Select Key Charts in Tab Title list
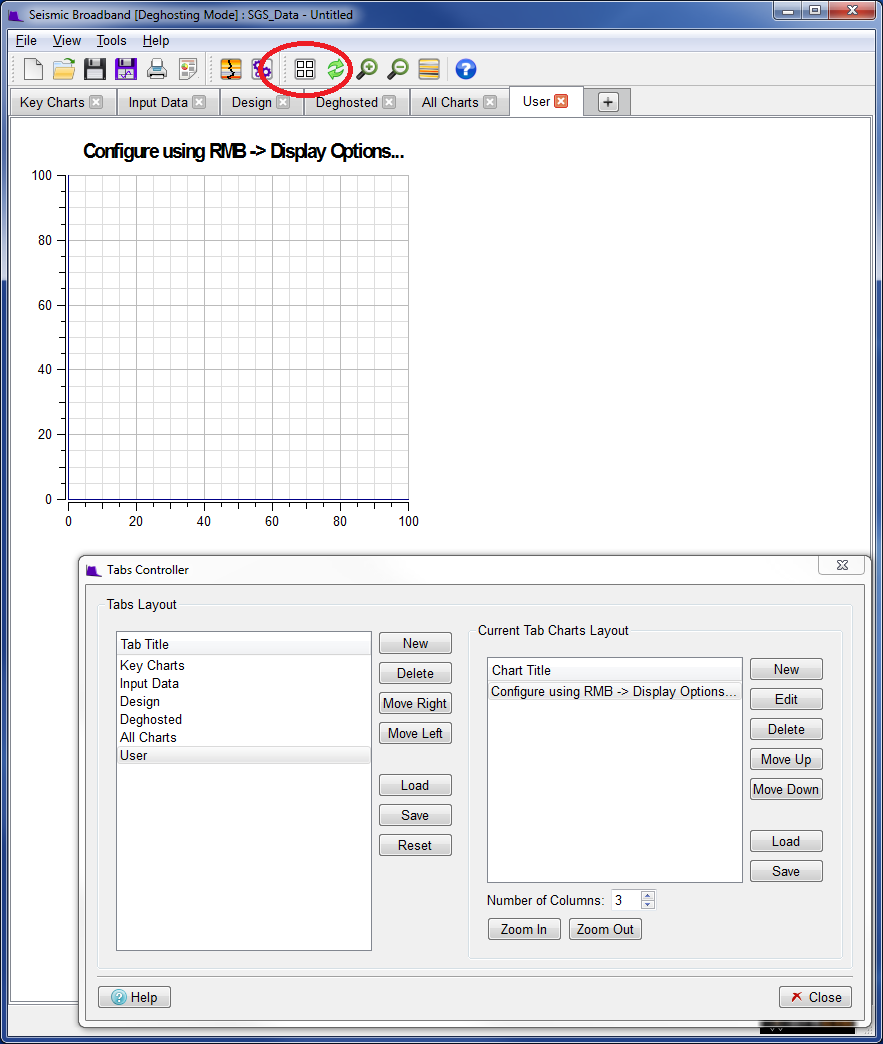The image size is (883, 1044). pos(244,665)
